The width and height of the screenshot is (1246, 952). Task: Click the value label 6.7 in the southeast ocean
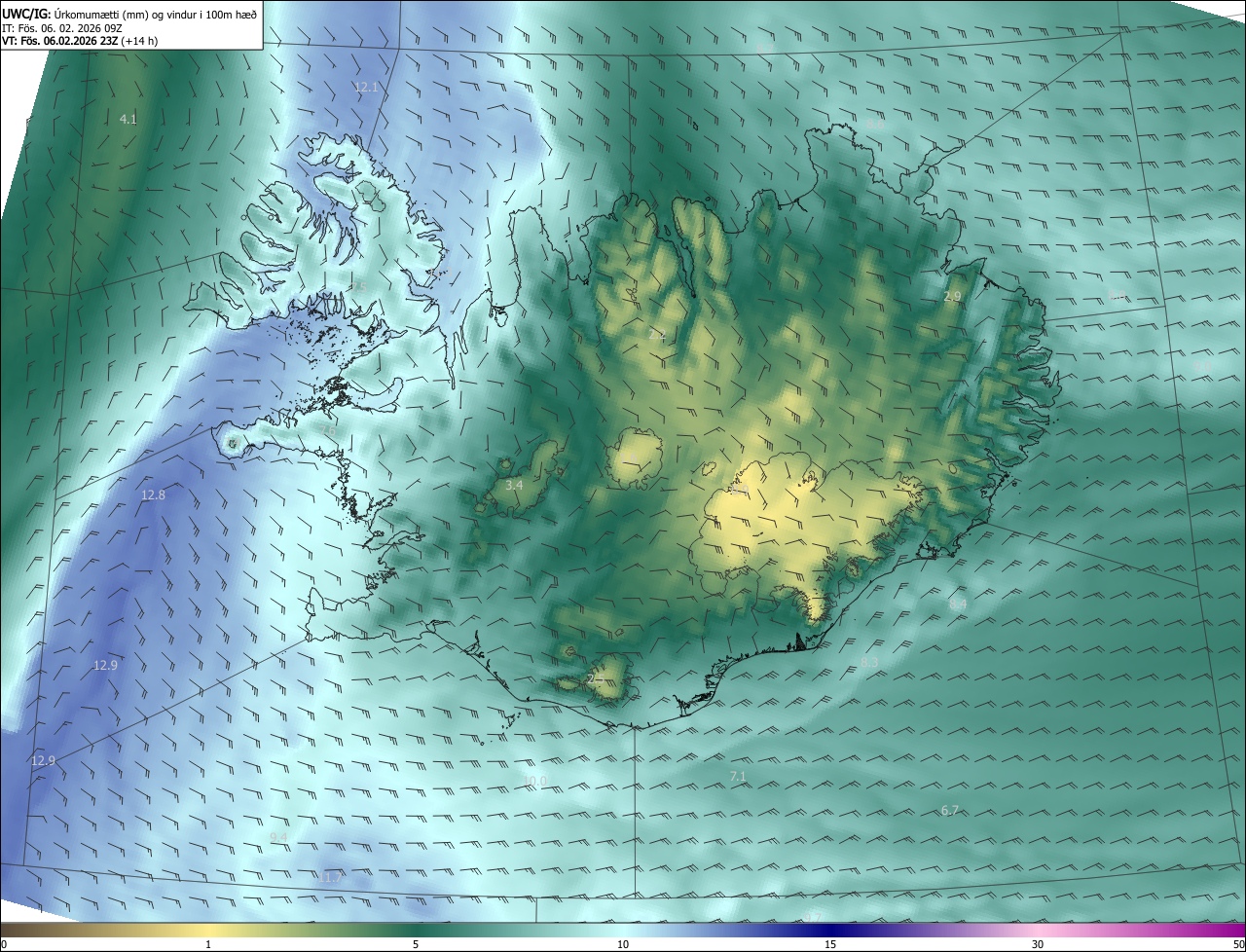(950, 810)
